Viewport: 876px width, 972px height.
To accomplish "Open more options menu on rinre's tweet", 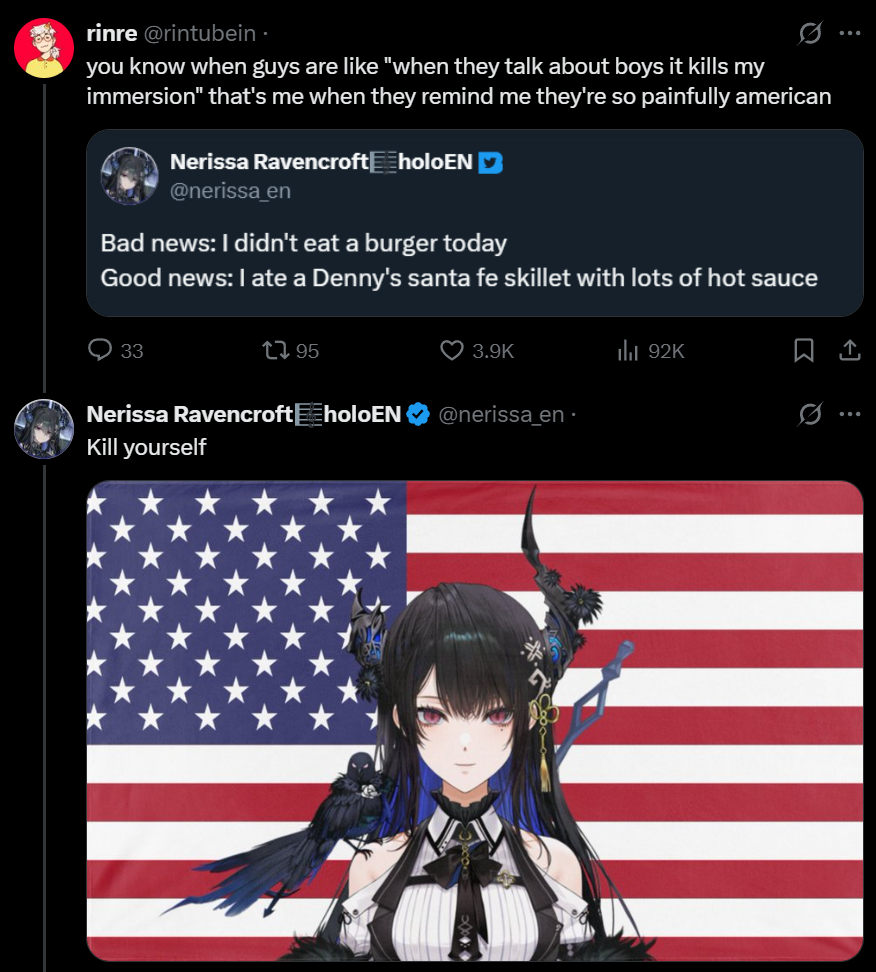I will (849, 33).
